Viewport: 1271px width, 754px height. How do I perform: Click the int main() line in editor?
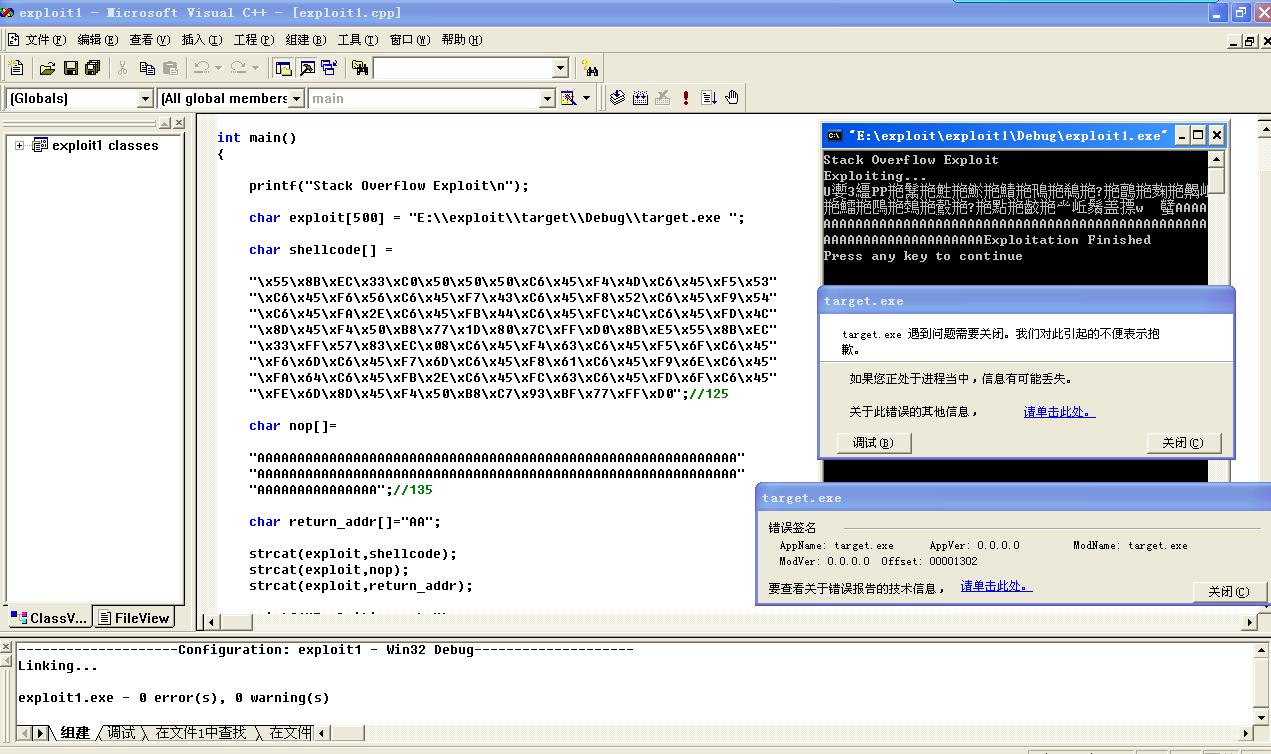(x=257, y=137)
